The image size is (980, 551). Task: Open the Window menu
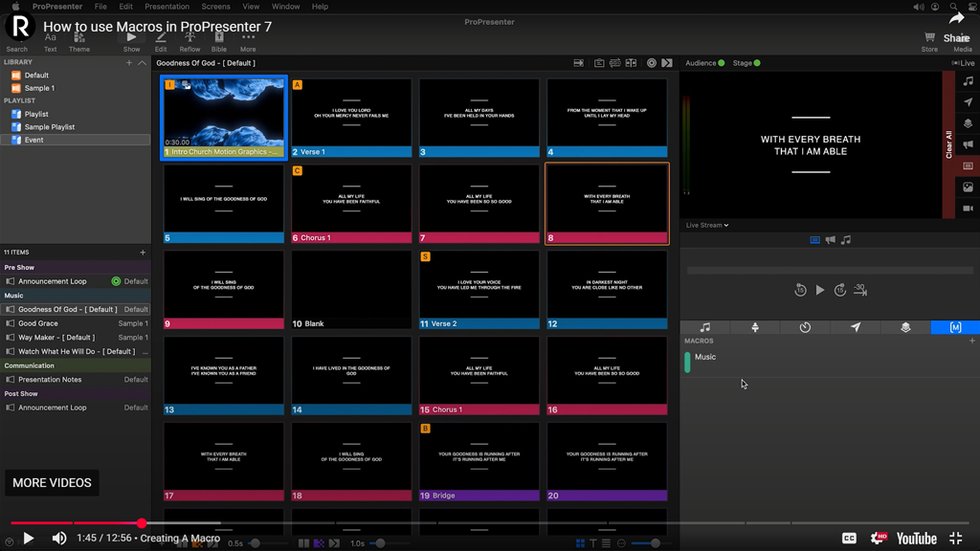(286, 6)
